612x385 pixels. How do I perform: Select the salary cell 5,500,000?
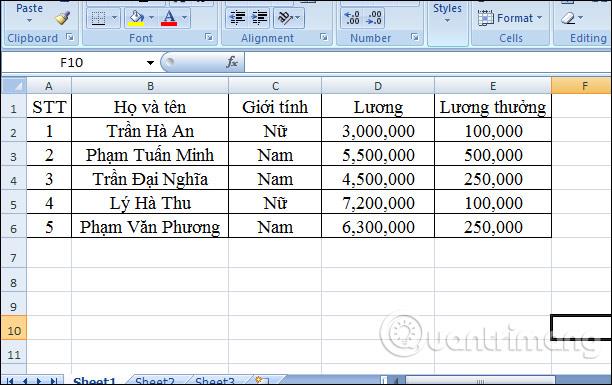click(378, 154)
